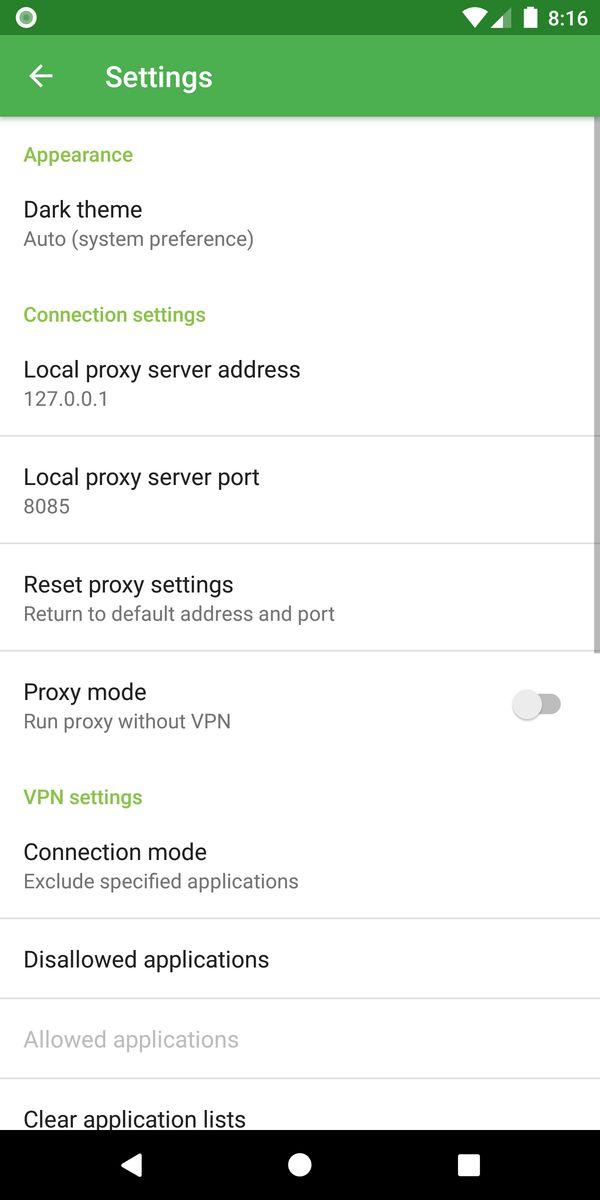Viewport: 600px width, 1200px height.
Task: Tap the clock showing 8:16
Action: [x=567, y=18]
